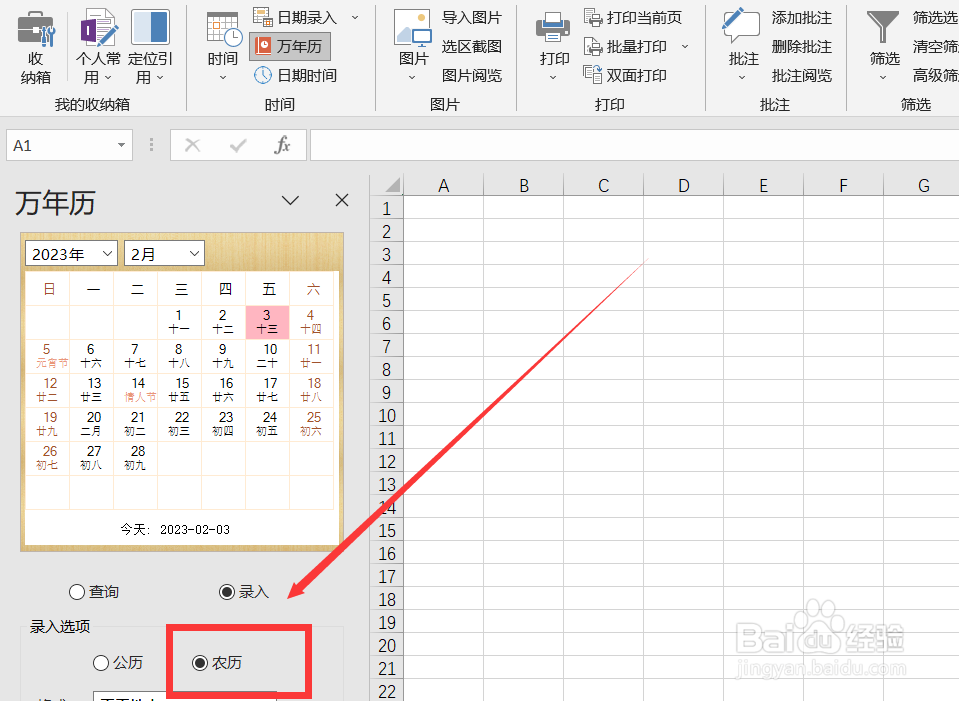The width and height of the screenshot is (959, 701).
Task: Pick date 28 初九 in calendar
Action: (135, 458)
